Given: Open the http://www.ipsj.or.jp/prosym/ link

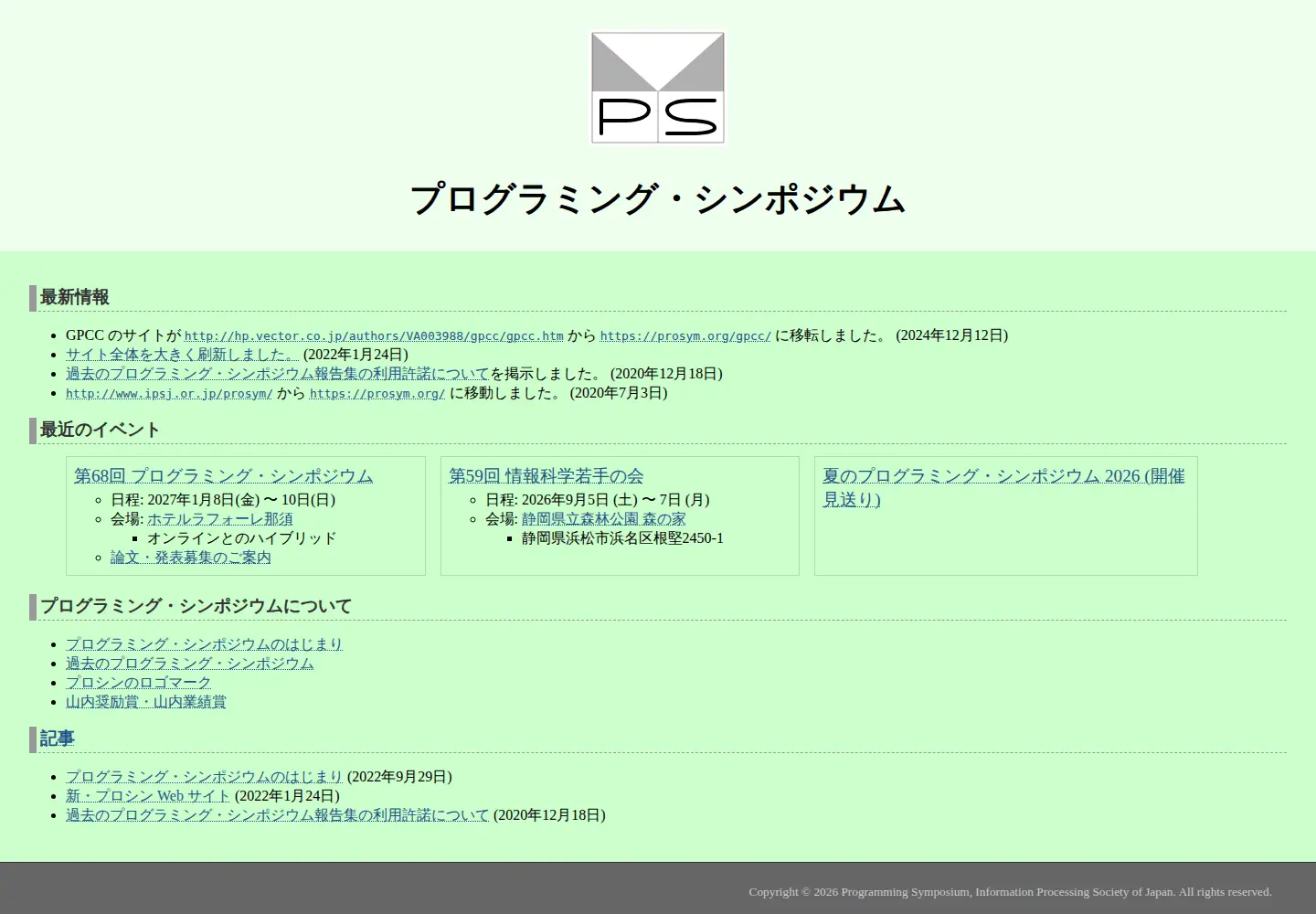Looking at the screenshot, I should pos(169,394).
